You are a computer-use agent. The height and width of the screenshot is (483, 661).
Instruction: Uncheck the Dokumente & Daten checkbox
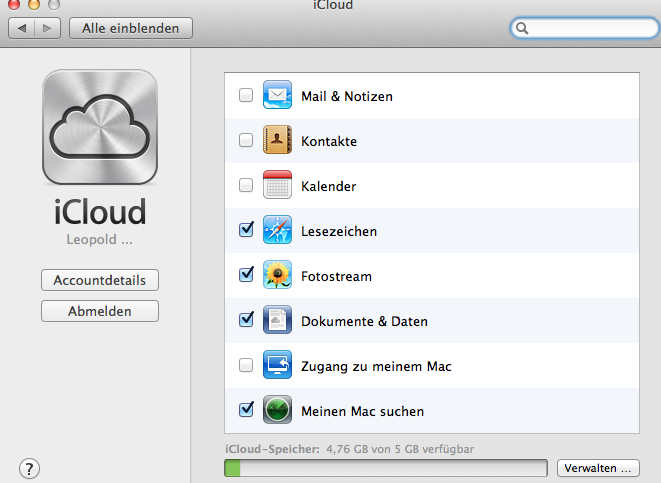pyautogui.click(x=246, y=319)
